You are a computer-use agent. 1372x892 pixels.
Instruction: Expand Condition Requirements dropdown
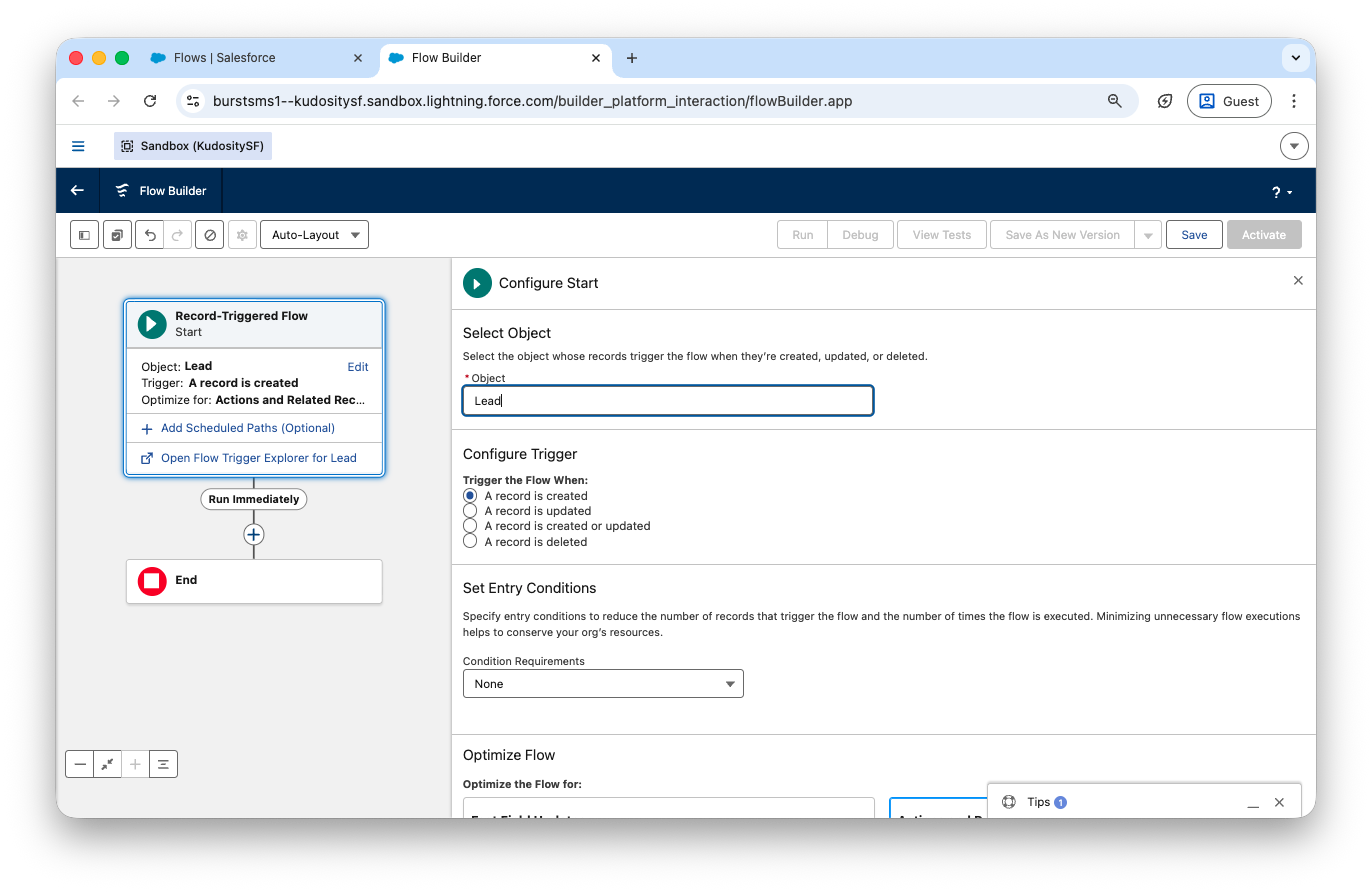(602, 684)
